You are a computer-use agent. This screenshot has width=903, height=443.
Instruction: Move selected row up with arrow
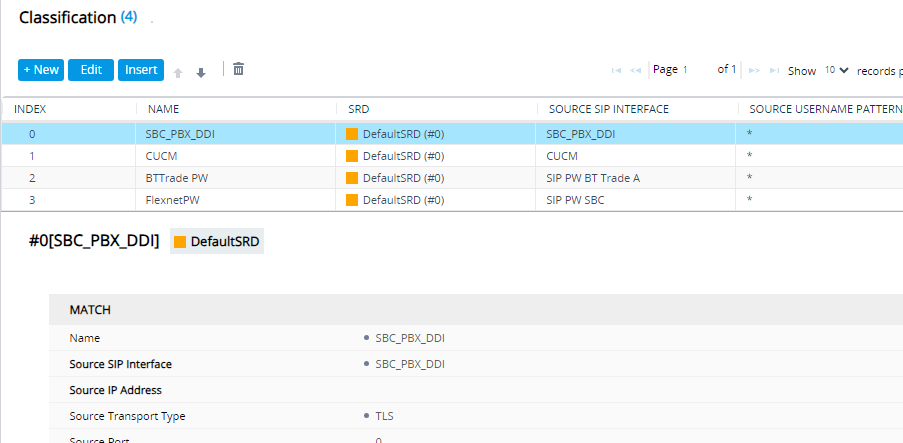pos(178,73)
